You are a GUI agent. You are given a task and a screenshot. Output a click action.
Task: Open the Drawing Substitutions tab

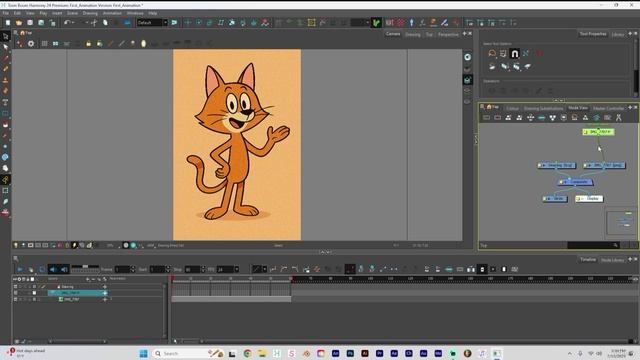[x=543, y=108]
